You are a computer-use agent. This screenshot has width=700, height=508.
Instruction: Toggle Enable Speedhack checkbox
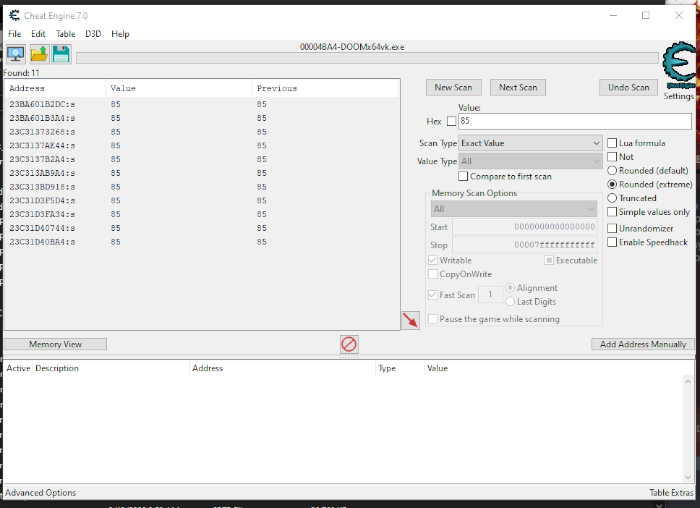point(612,242)
